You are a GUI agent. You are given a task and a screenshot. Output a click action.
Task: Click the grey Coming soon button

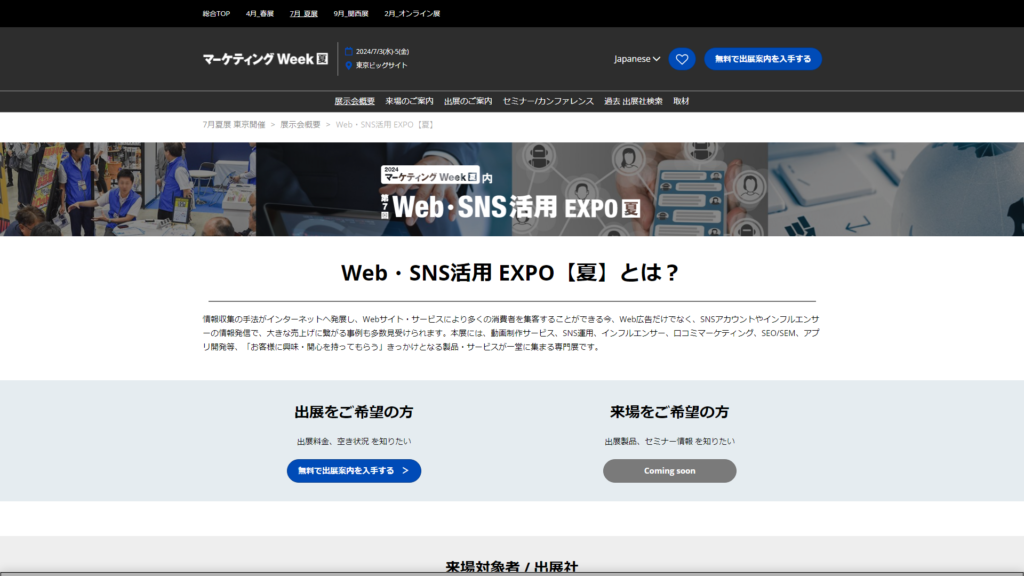pos(669,471)
